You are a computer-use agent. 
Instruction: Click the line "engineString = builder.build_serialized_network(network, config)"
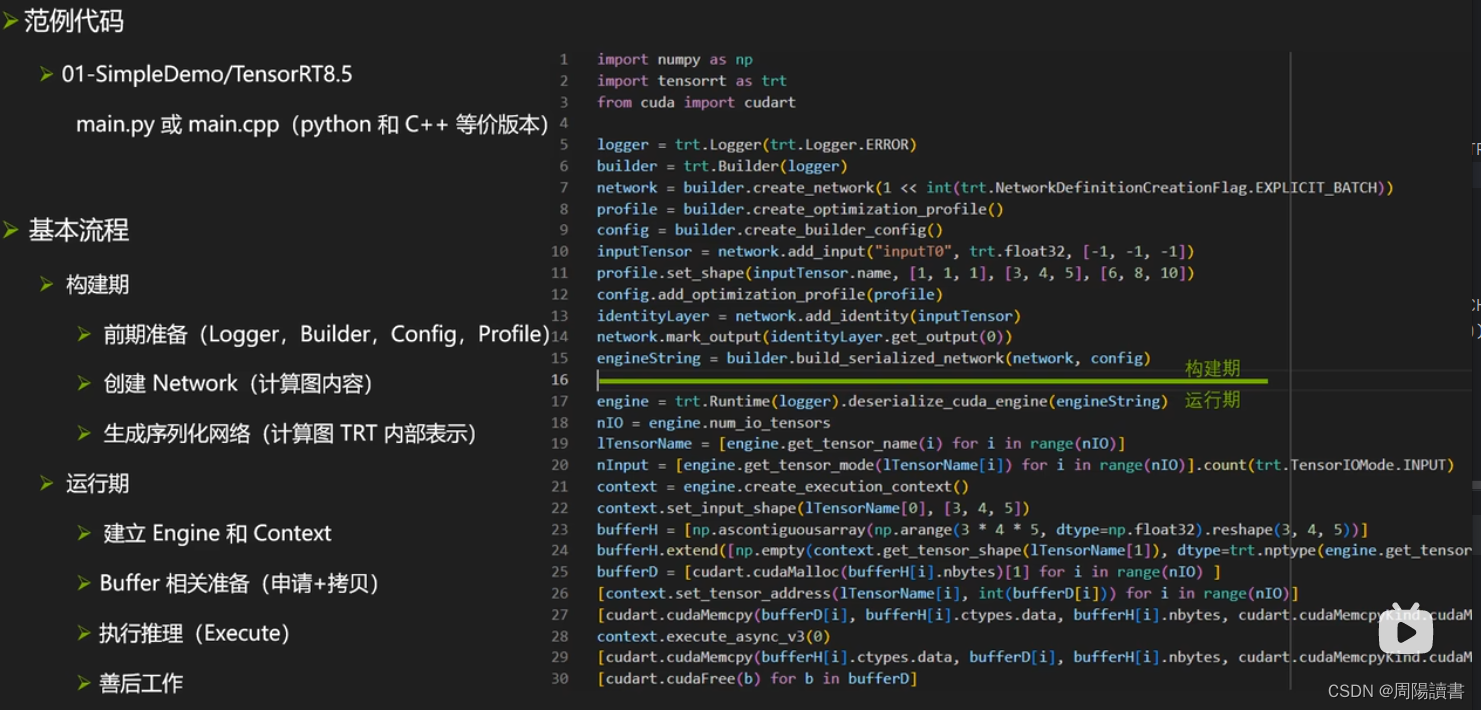pos(874,358)
